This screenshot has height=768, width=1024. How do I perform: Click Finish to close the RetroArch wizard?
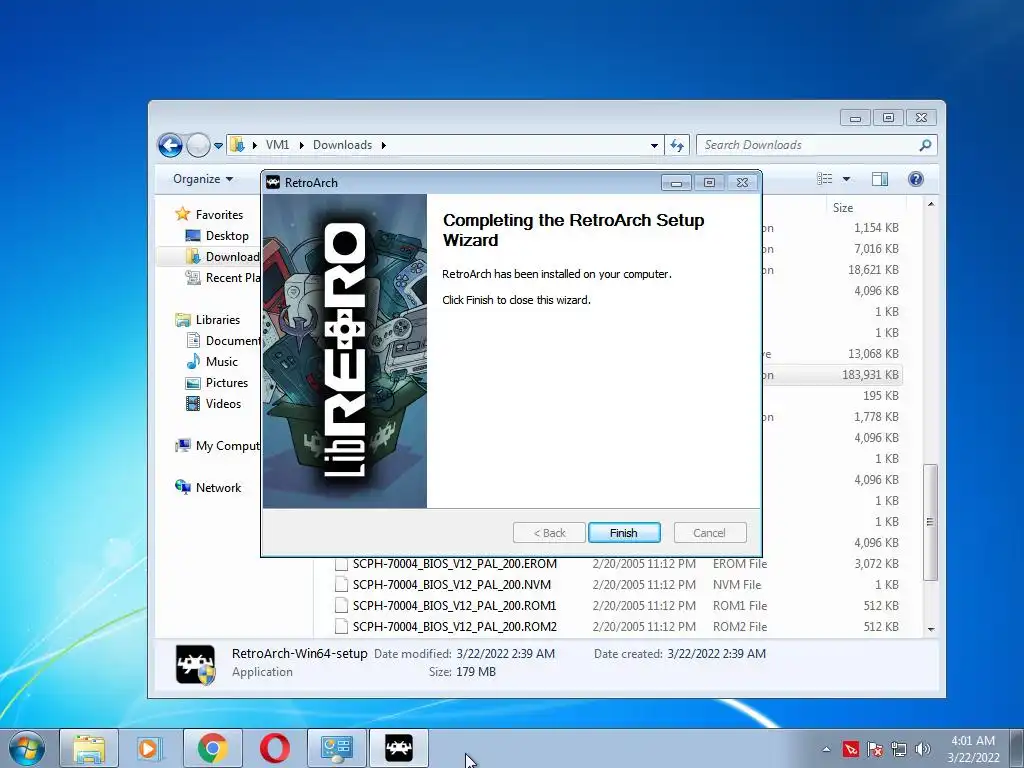coord(624,533)
